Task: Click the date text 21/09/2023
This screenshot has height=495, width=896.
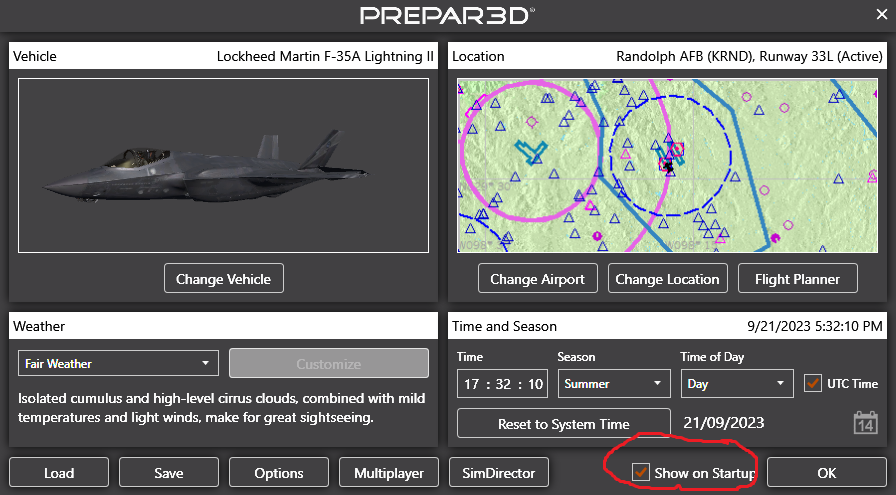Action: point(723,422)
